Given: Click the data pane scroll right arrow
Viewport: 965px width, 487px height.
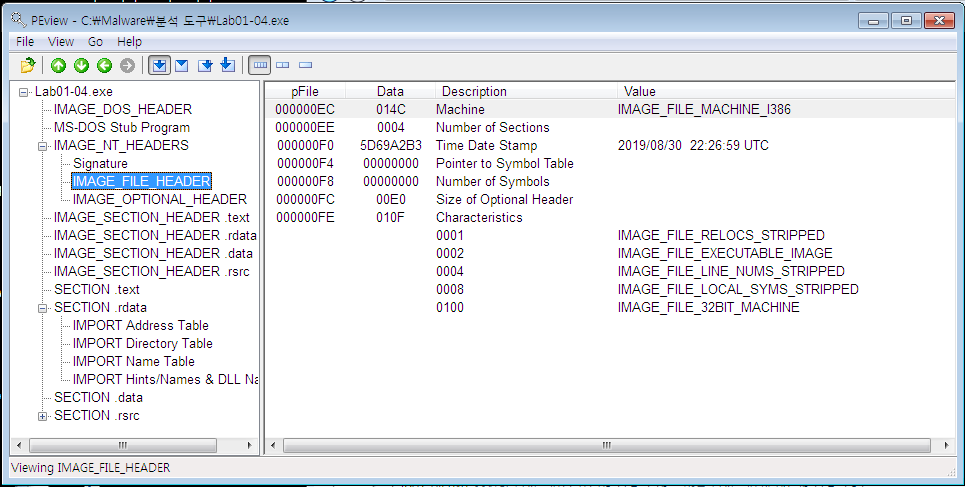Looking at the screenshot, I should [946, 445].
